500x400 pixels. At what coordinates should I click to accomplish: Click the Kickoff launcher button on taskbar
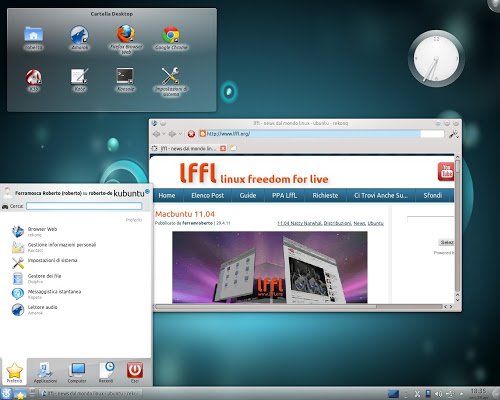[x=6, y=394]
